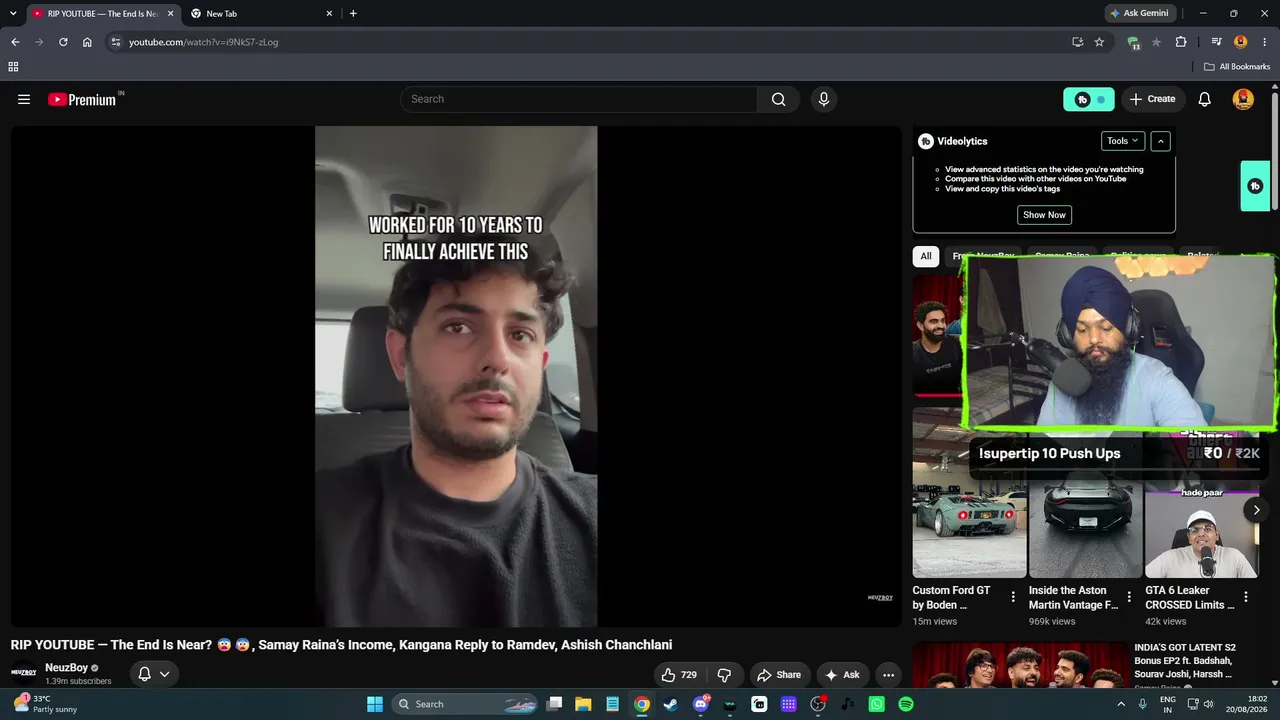Open the Chrome tab search dropdown

(13, 13)
